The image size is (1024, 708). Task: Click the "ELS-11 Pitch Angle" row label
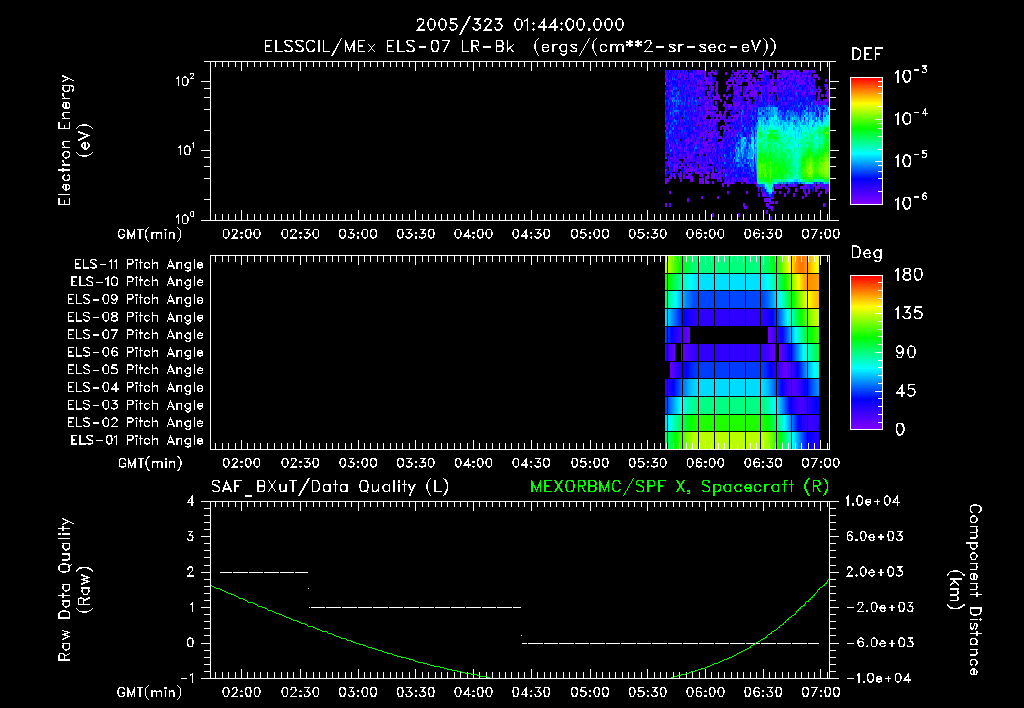click(138, 265)
